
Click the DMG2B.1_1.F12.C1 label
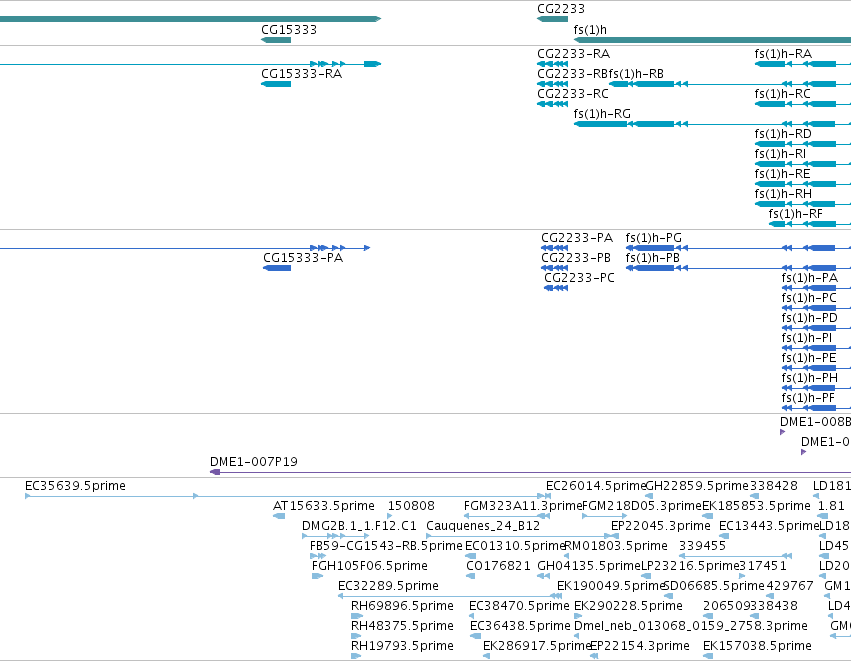(x=359, y=526)
